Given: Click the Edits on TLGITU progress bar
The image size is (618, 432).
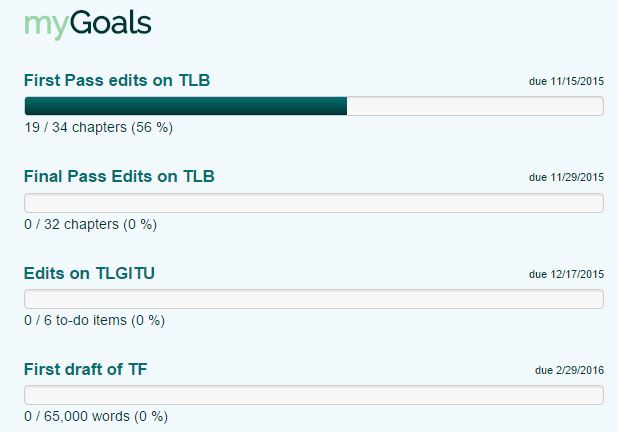Looking at the screenshot, I should [x=313, y=299].
